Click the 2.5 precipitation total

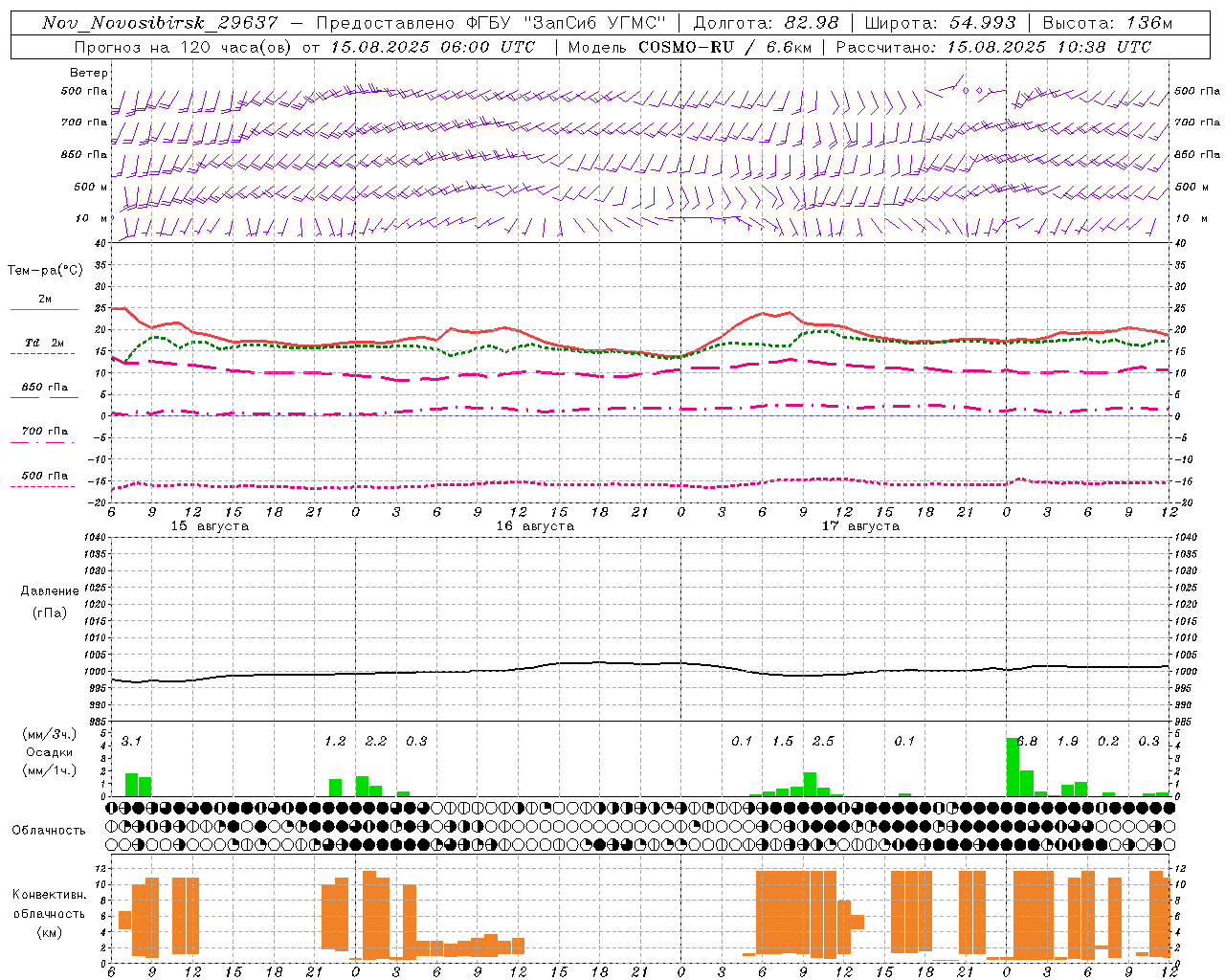823,741
